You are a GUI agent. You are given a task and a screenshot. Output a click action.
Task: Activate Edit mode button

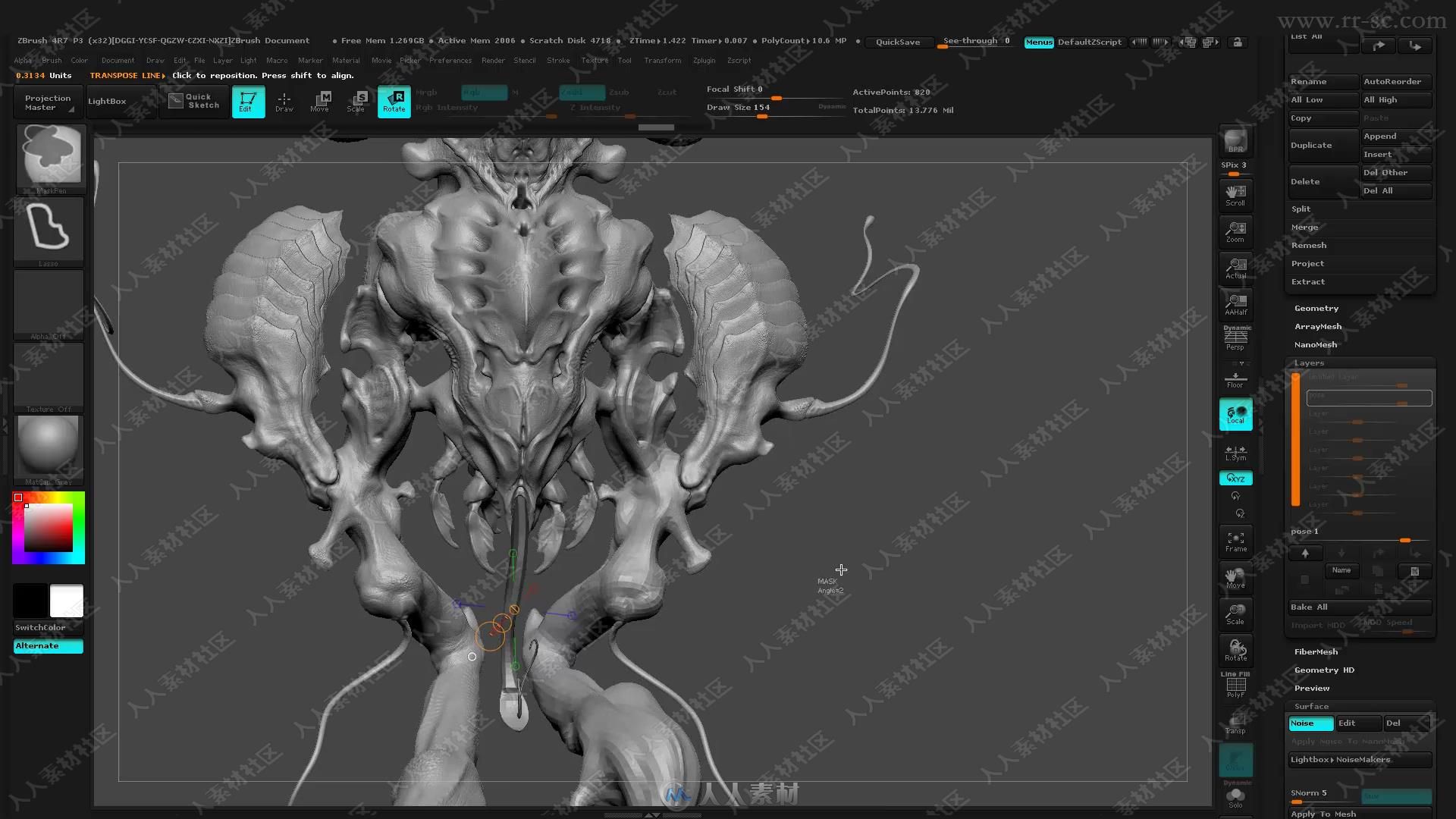[248, 101]
